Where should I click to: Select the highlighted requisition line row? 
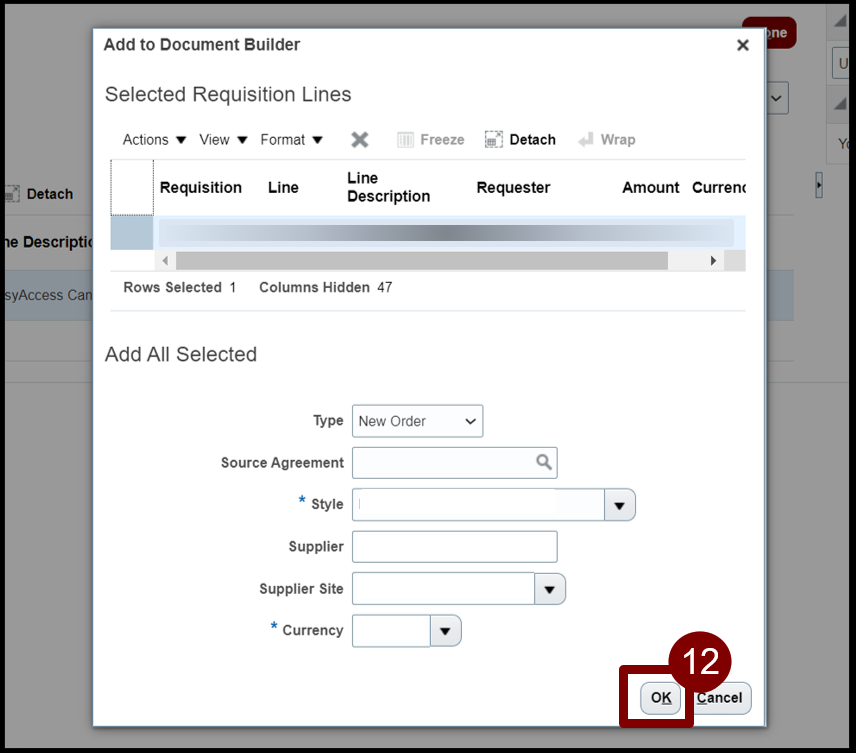click(x=445, y=233)
